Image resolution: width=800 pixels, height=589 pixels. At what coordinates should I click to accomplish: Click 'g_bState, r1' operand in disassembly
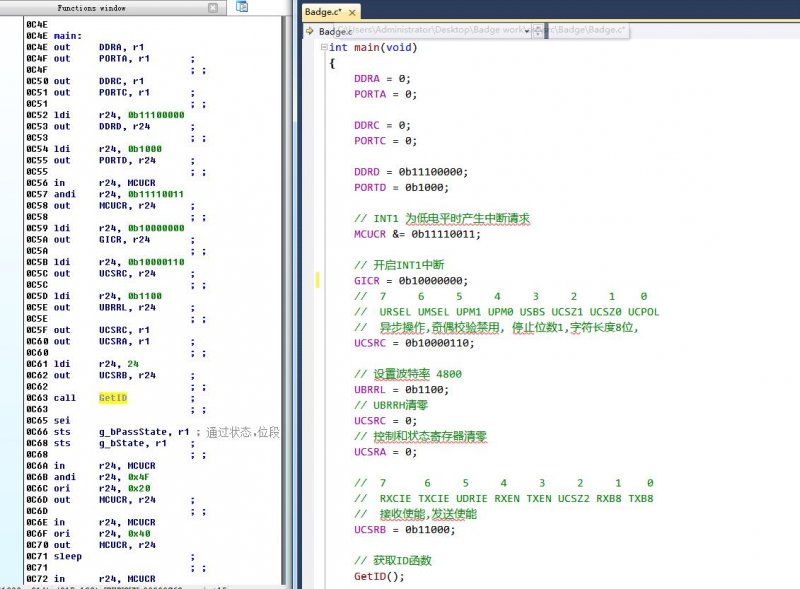pyautogui.click(x=133, y=443)
